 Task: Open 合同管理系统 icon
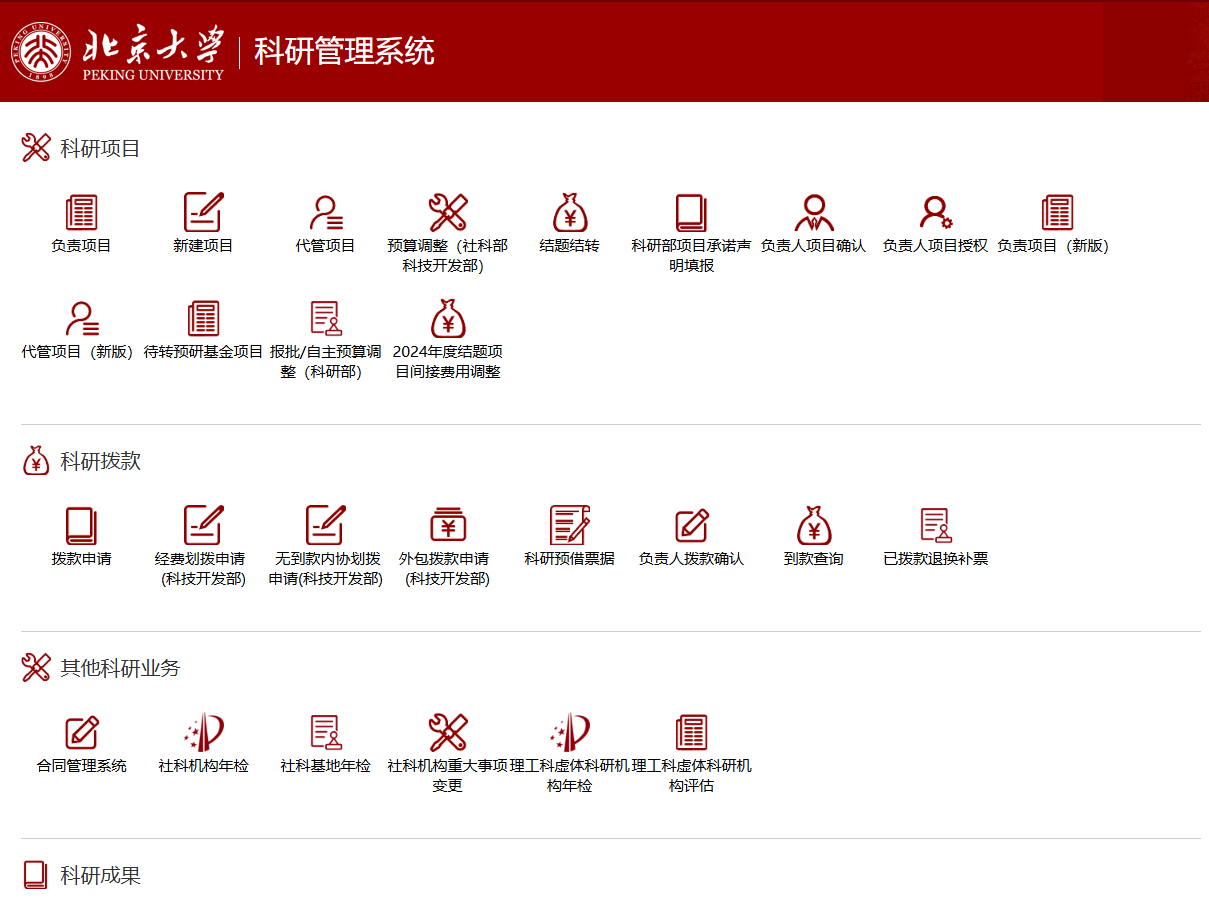pos(81,733)
